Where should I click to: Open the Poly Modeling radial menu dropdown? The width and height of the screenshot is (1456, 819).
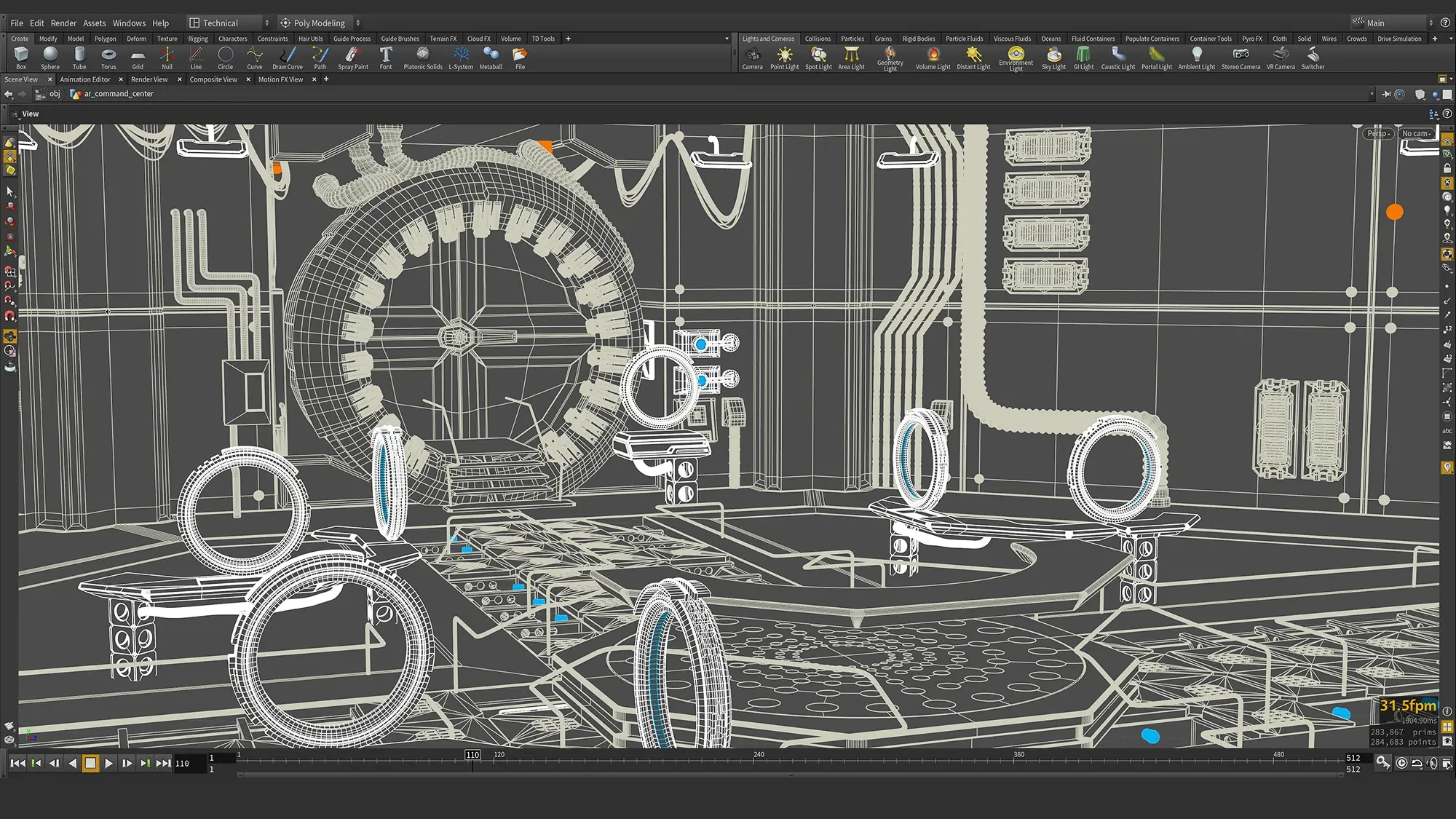(320, 23)
